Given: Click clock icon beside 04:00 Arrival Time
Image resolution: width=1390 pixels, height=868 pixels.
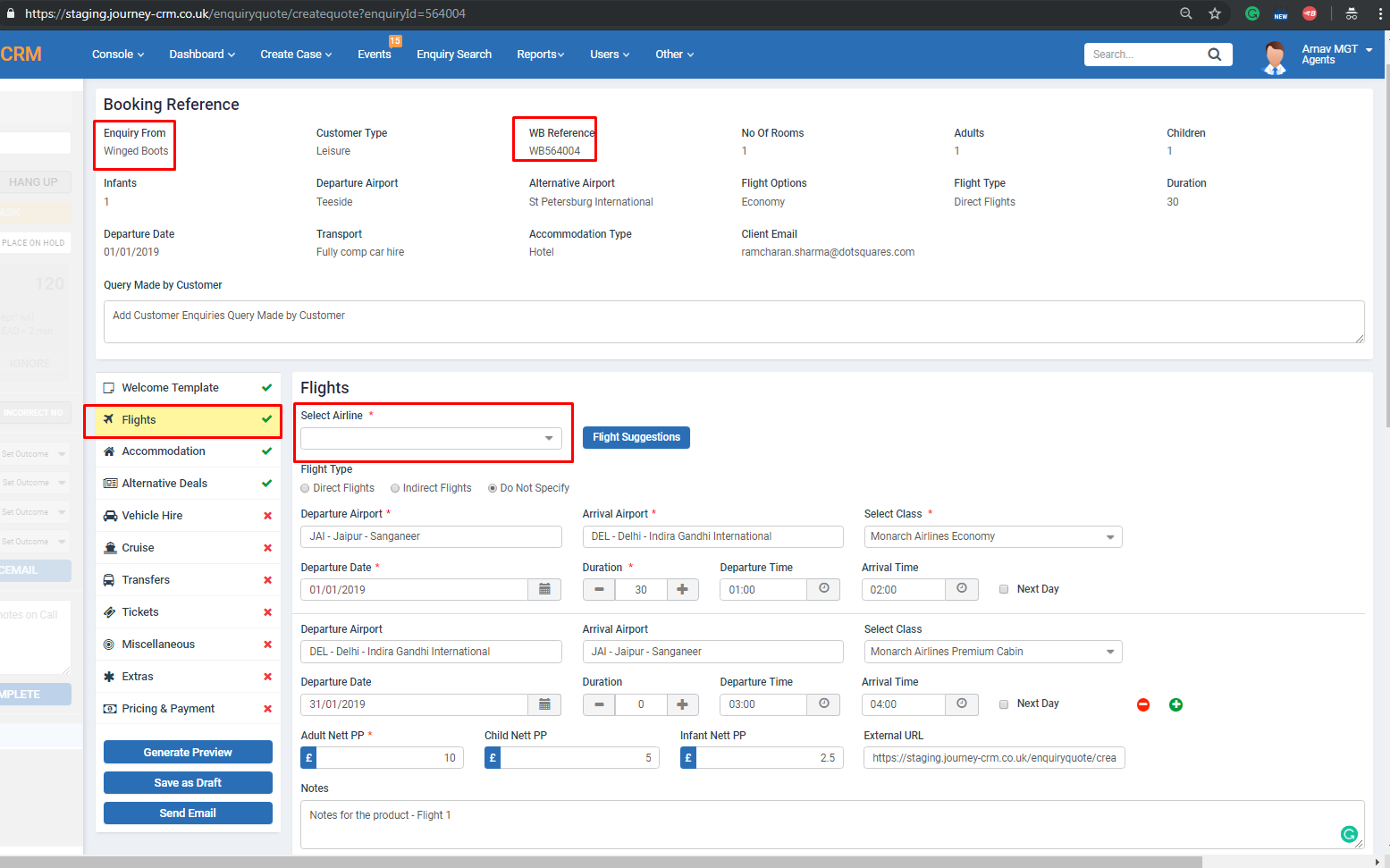Looking at the screenshot, I should [x=961, y=704].
